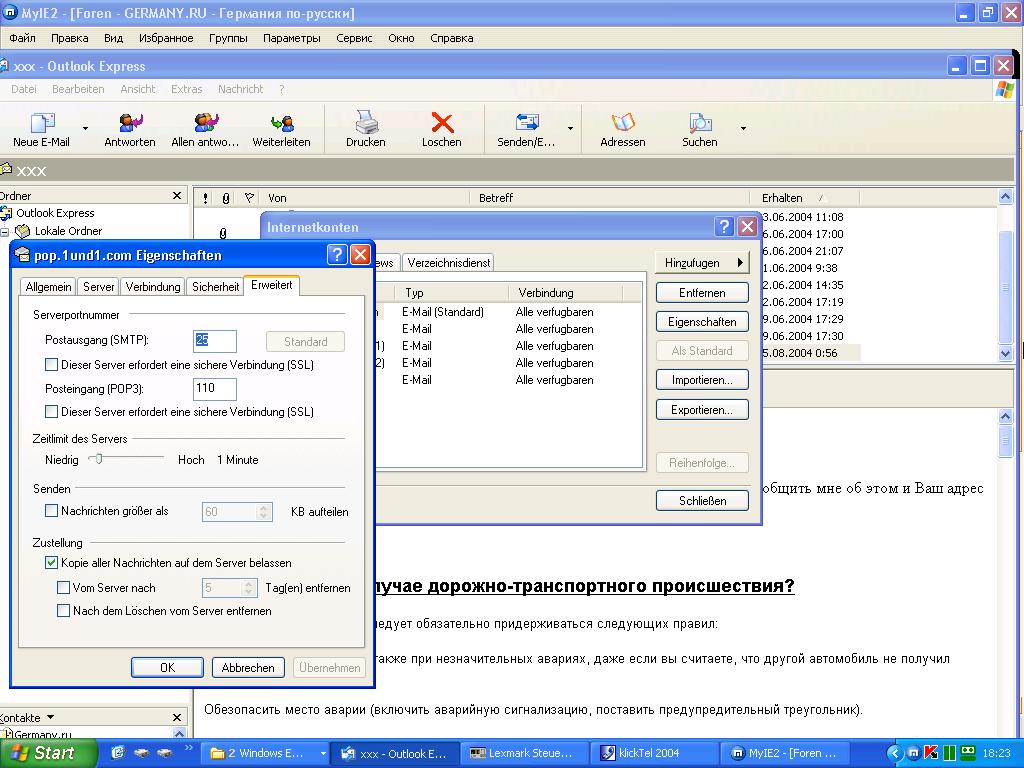Open the Adressen address book icon

point(622,122)
